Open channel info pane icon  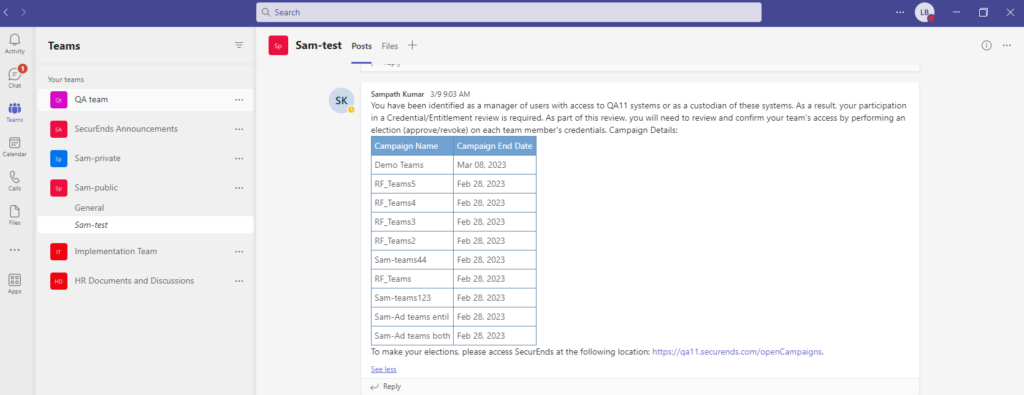click(x=986, y=46)
